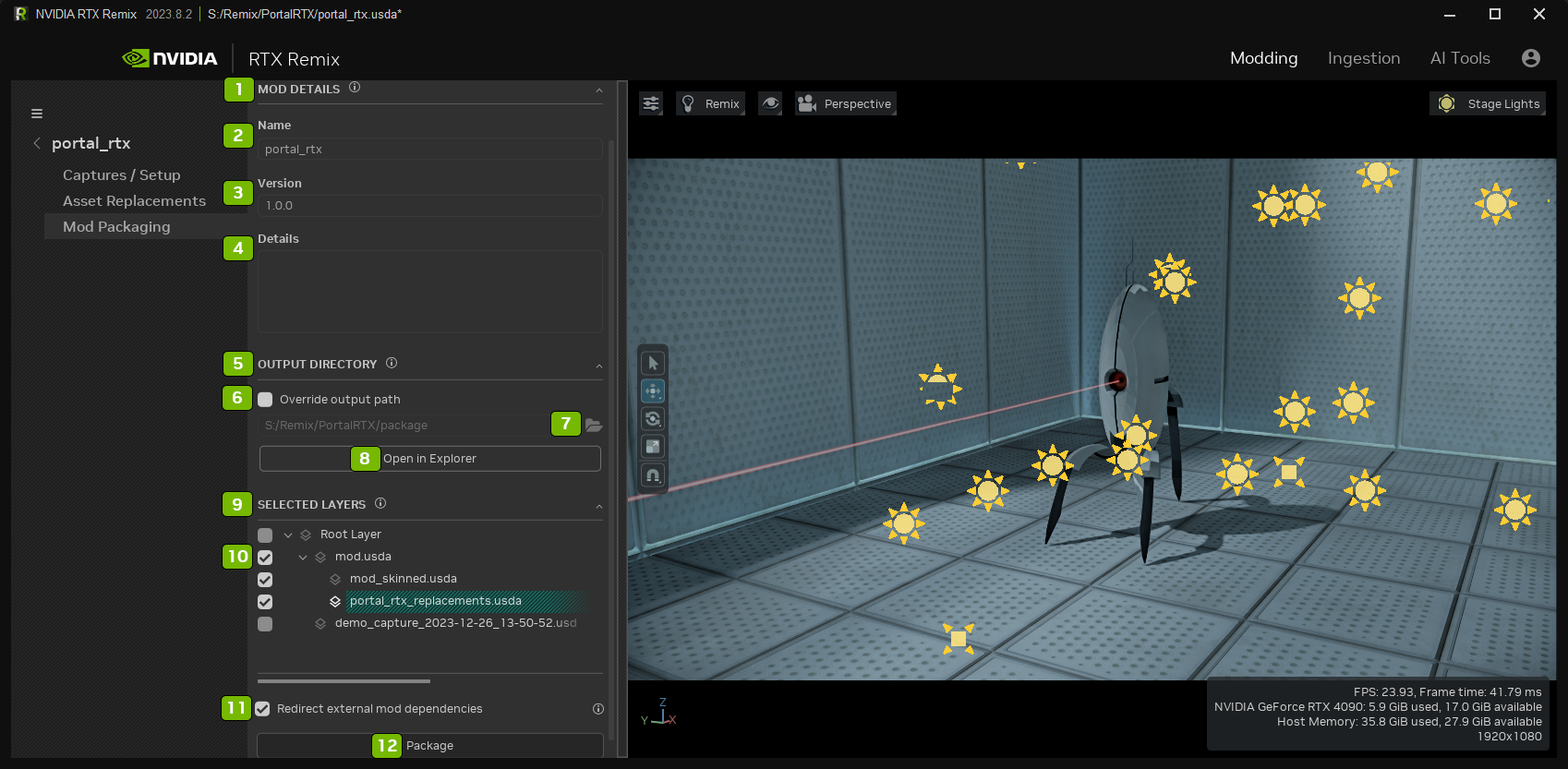
Task: Click the layers list horizontal scrollbar
Action: pyautogui.click(x=344, y=681)
